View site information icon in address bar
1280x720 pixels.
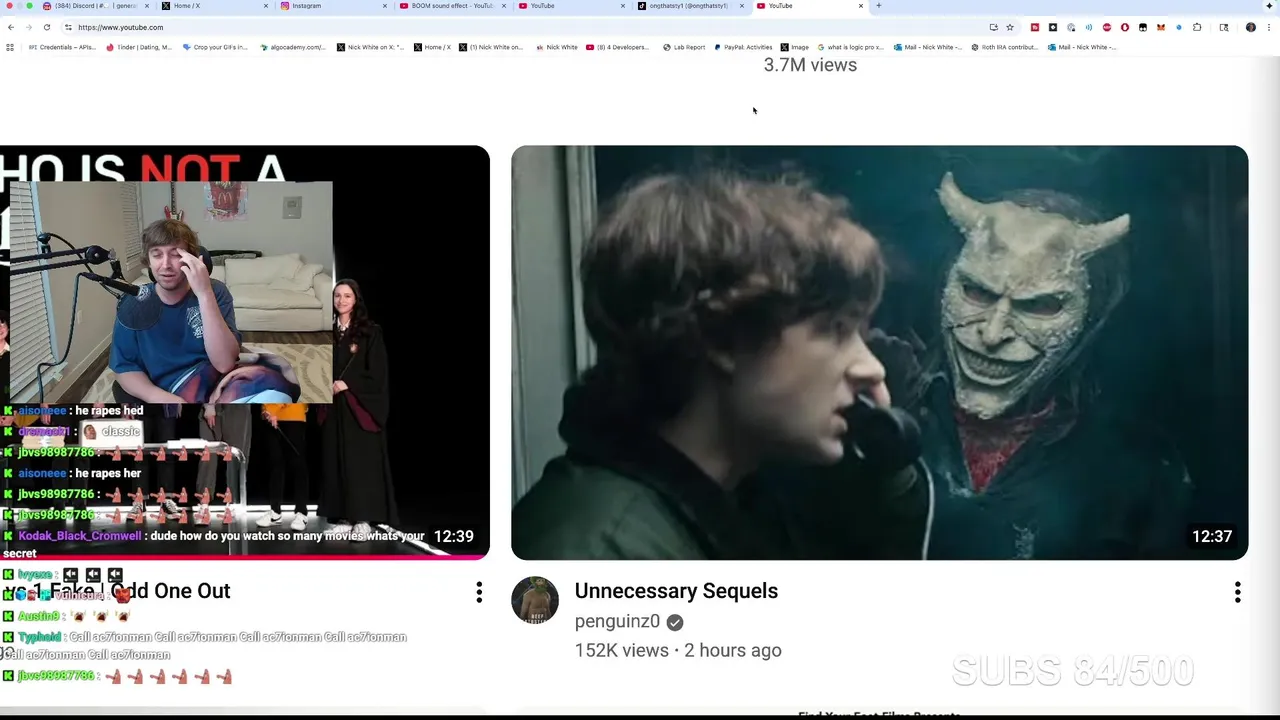(x=68, y=27)
